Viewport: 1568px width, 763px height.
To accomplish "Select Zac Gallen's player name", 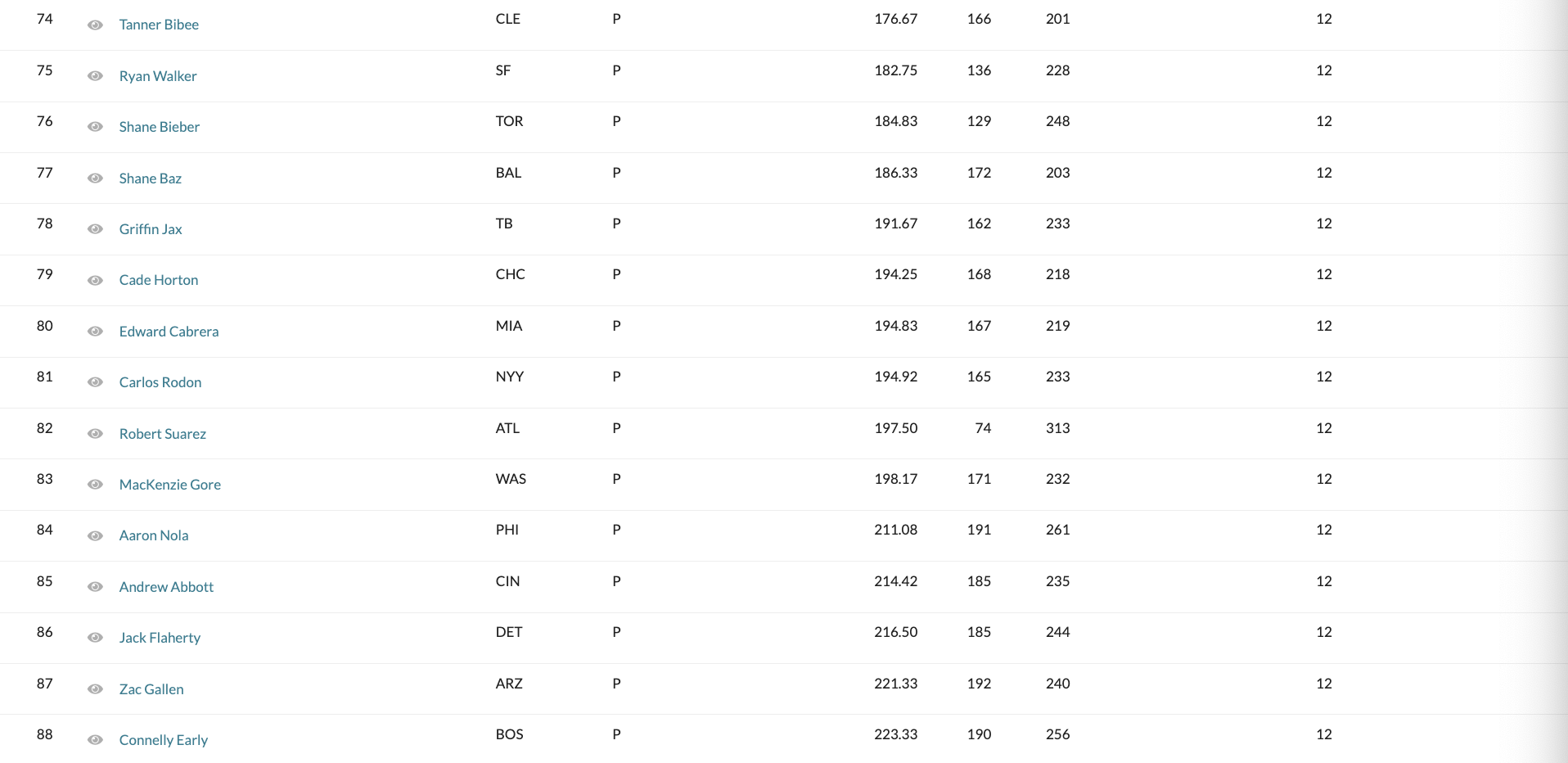I will click(151, 689).
